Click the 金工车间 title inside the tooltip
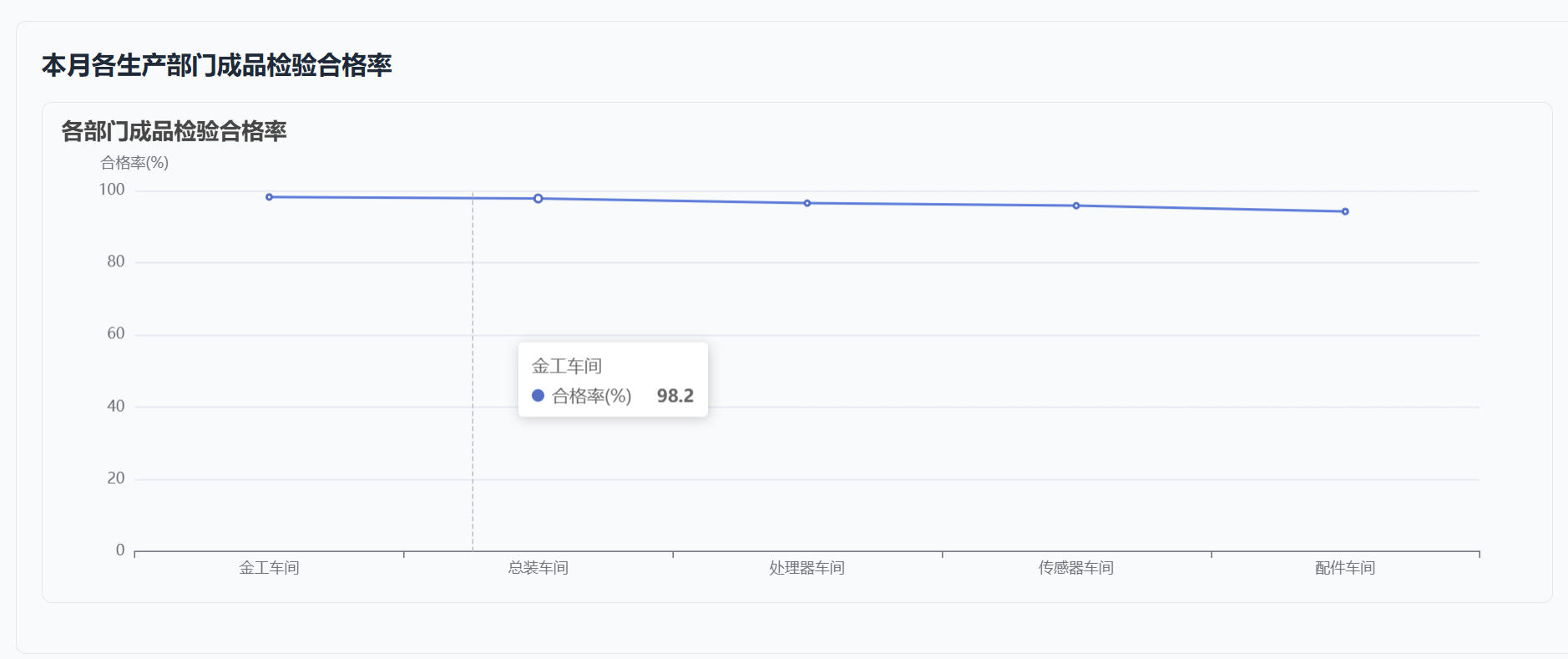The width and height of the screenshot is (1568, 659). [567, 366]
